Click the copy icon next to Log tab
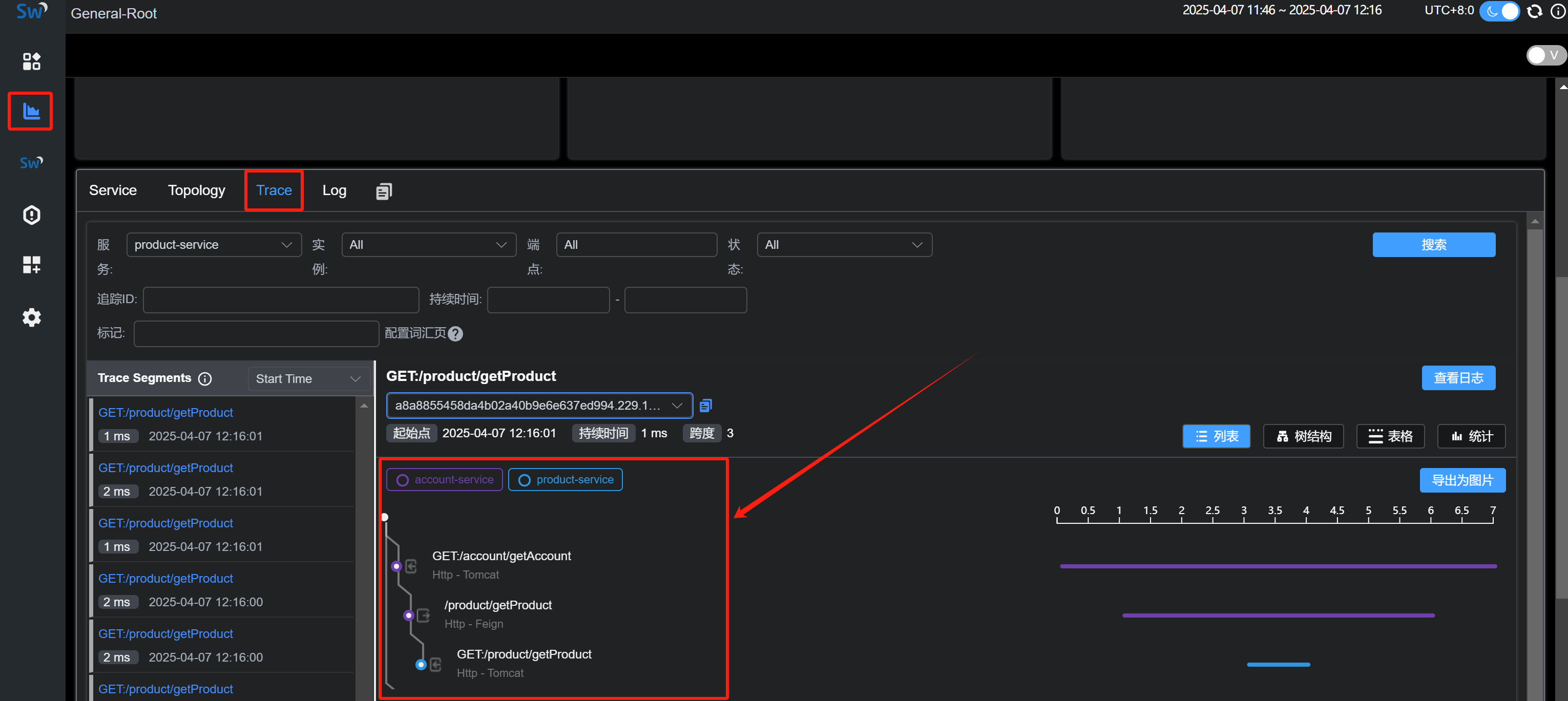 [x=384, y=191]
